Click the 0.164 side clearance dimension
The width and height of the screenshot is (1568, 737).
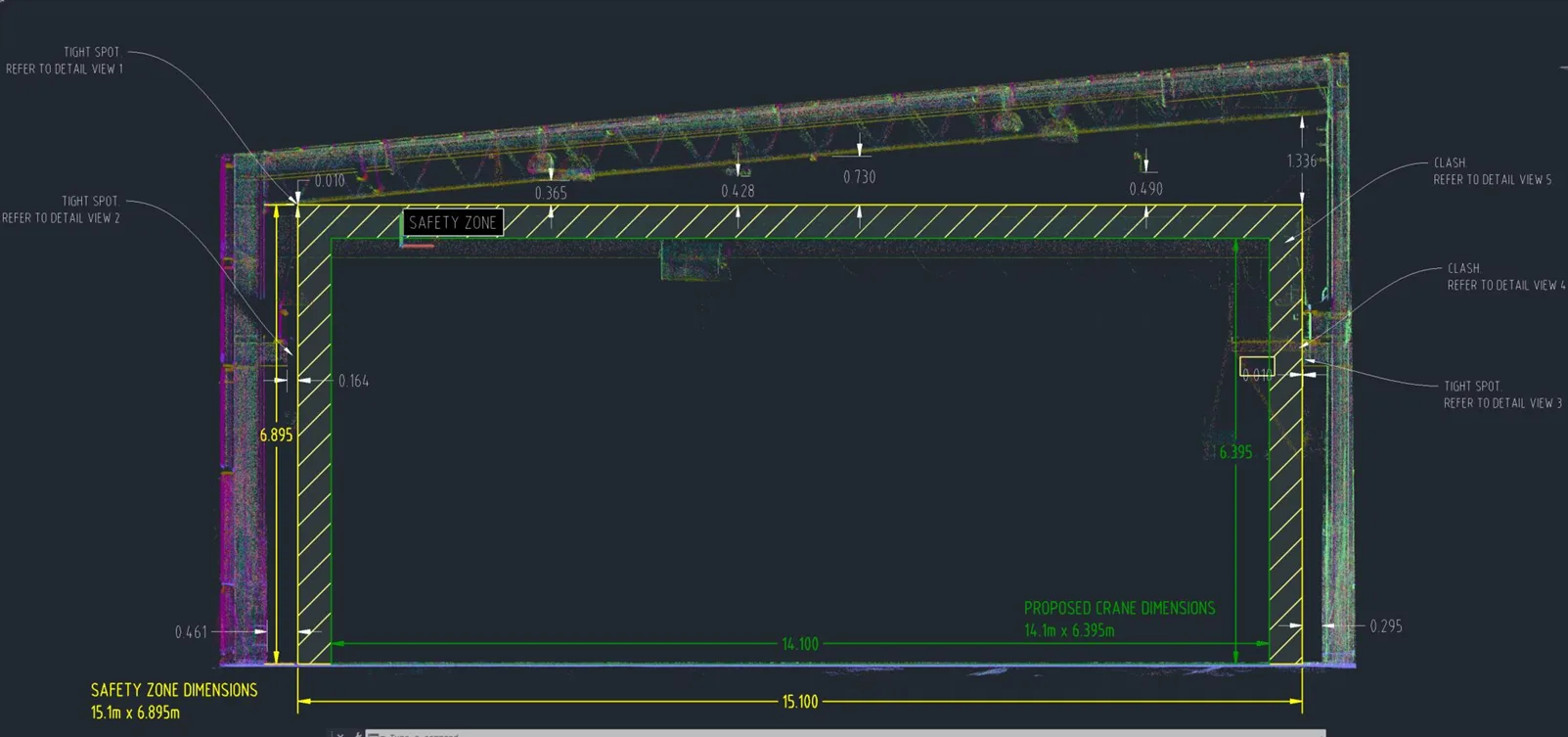tap(354, 381)
